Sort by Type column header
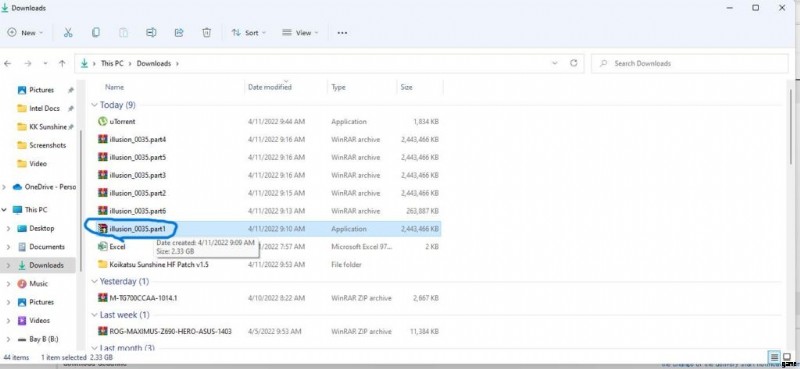The image size is (800, 369). pyautogui.click(x=338, y=87)
